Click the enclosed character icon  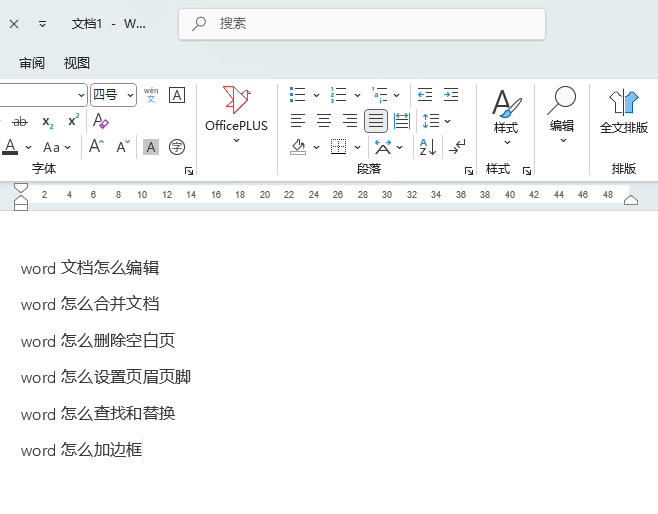pyautogui.click(x=177, y=147)
